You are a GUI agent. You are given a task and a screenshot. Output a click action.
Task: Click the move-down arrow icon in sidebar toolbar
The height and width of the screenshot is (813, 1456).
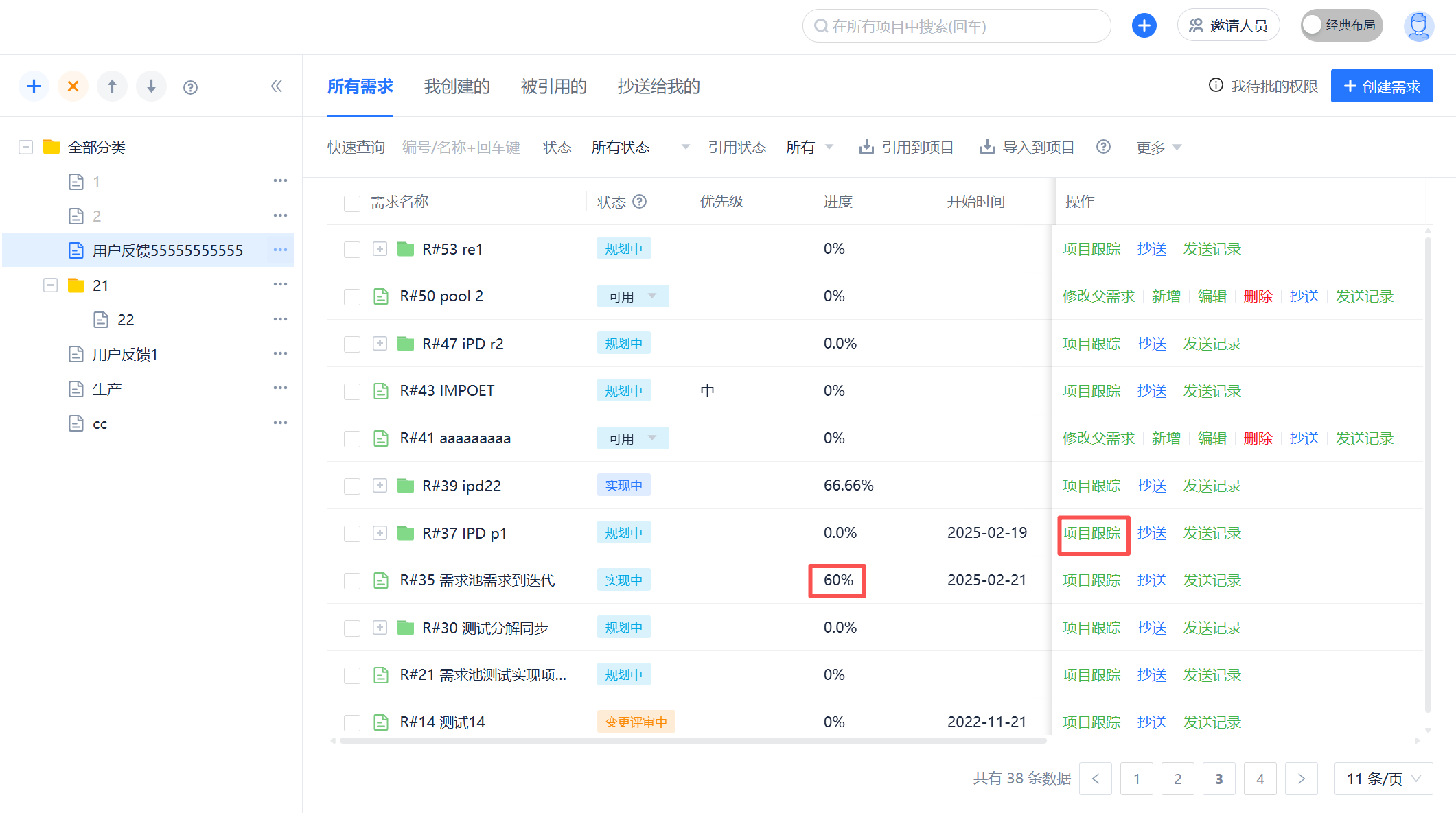pyautogui.click(x=151, y=86)
